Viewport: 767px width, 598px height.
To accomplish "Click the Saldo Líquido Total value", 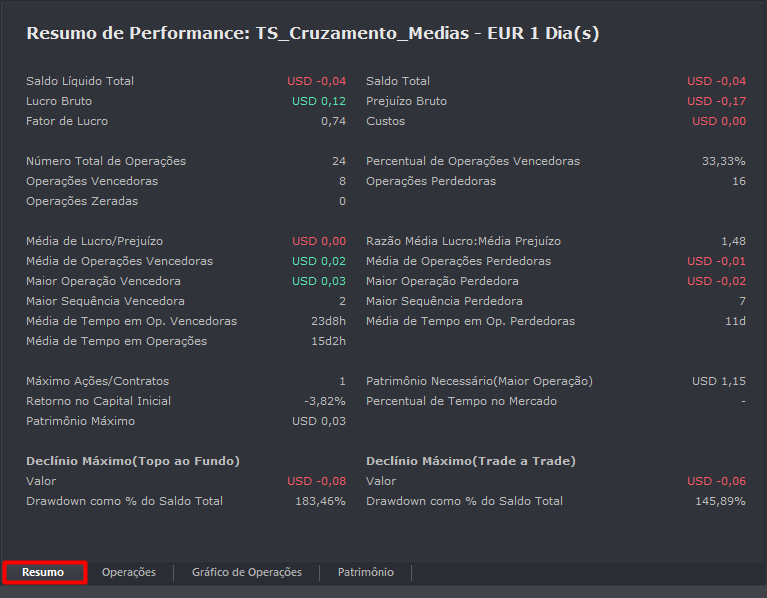I will pyautogui.click(x=316, y=81).
